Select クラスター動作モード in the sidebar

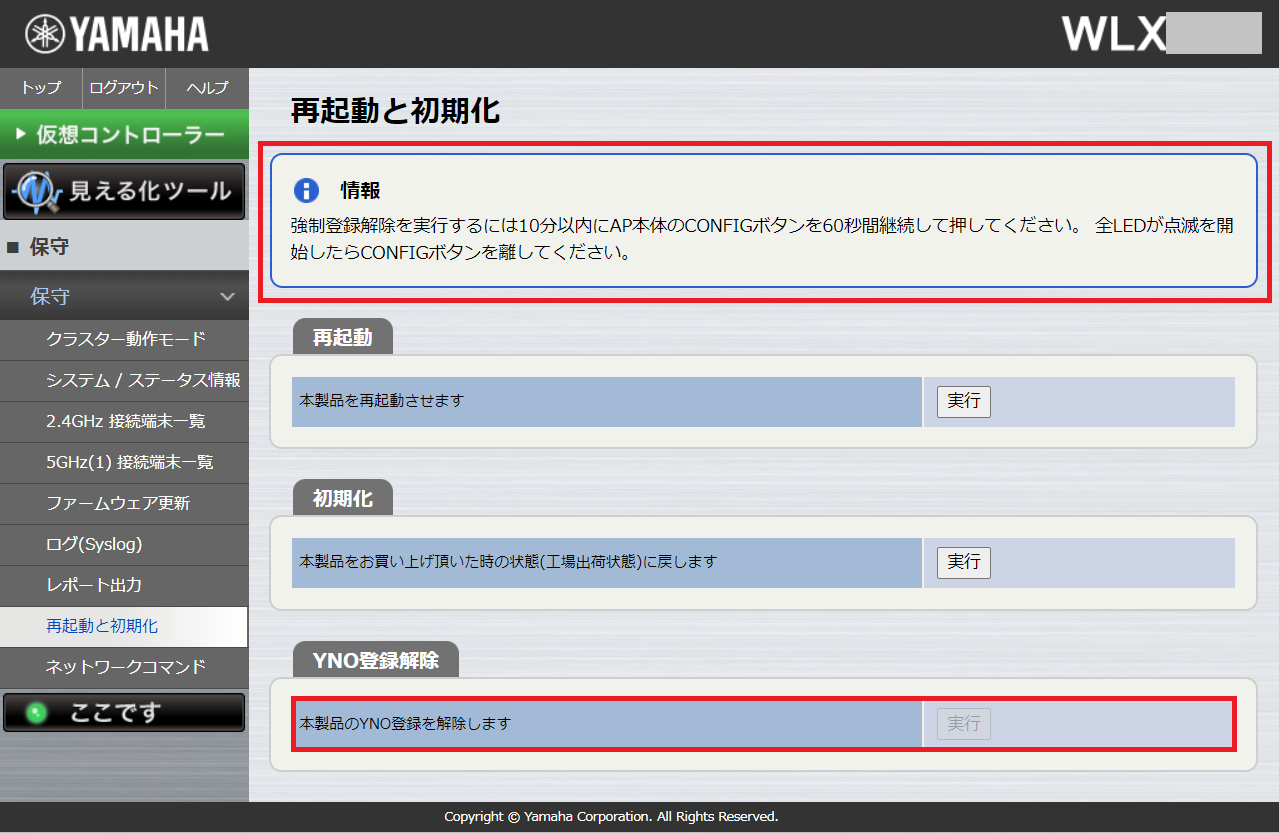point(124,338)
